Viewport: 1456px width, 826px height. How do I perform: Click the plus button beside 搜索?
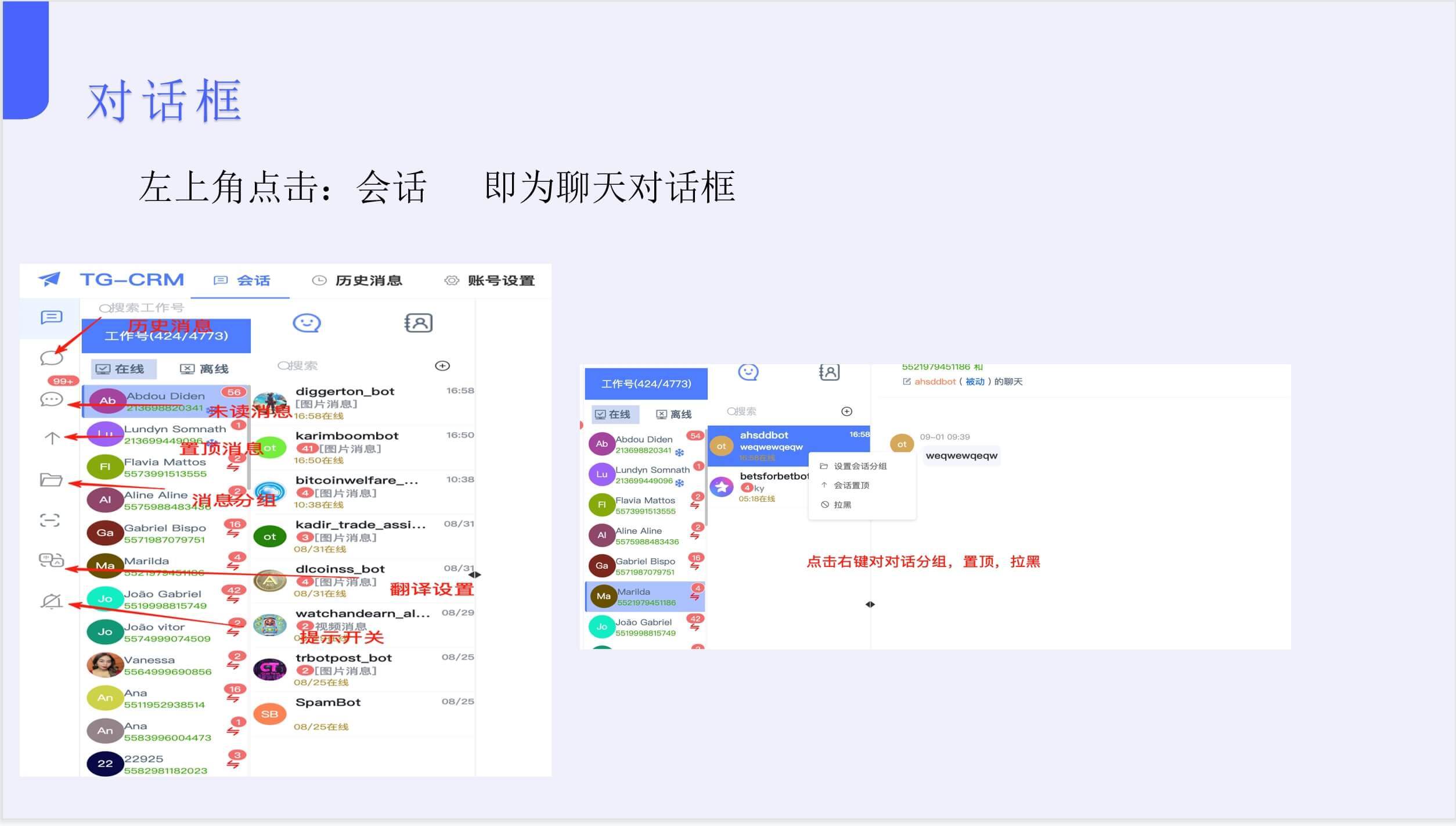443,365
